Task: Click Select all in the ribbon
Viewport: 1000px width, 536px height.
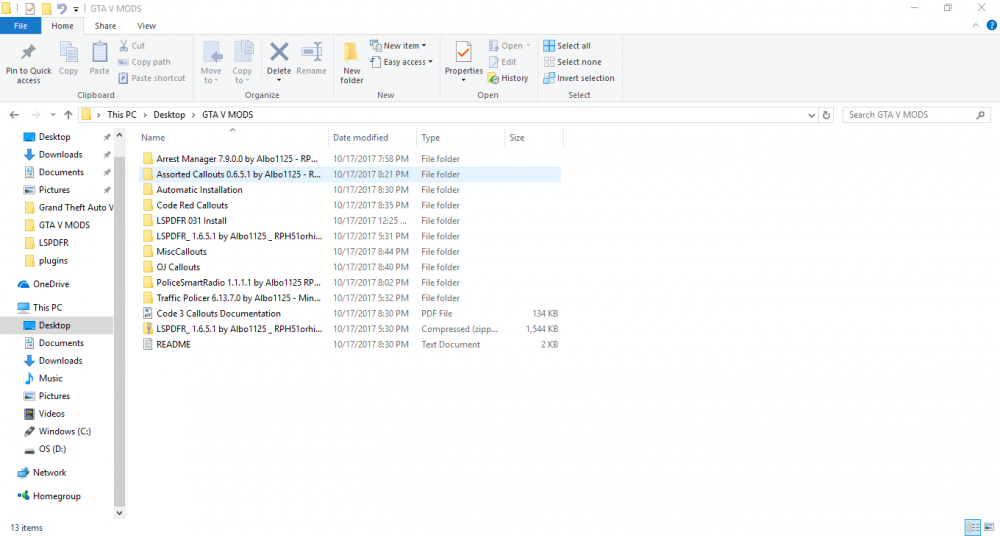Action: [567, 46]
